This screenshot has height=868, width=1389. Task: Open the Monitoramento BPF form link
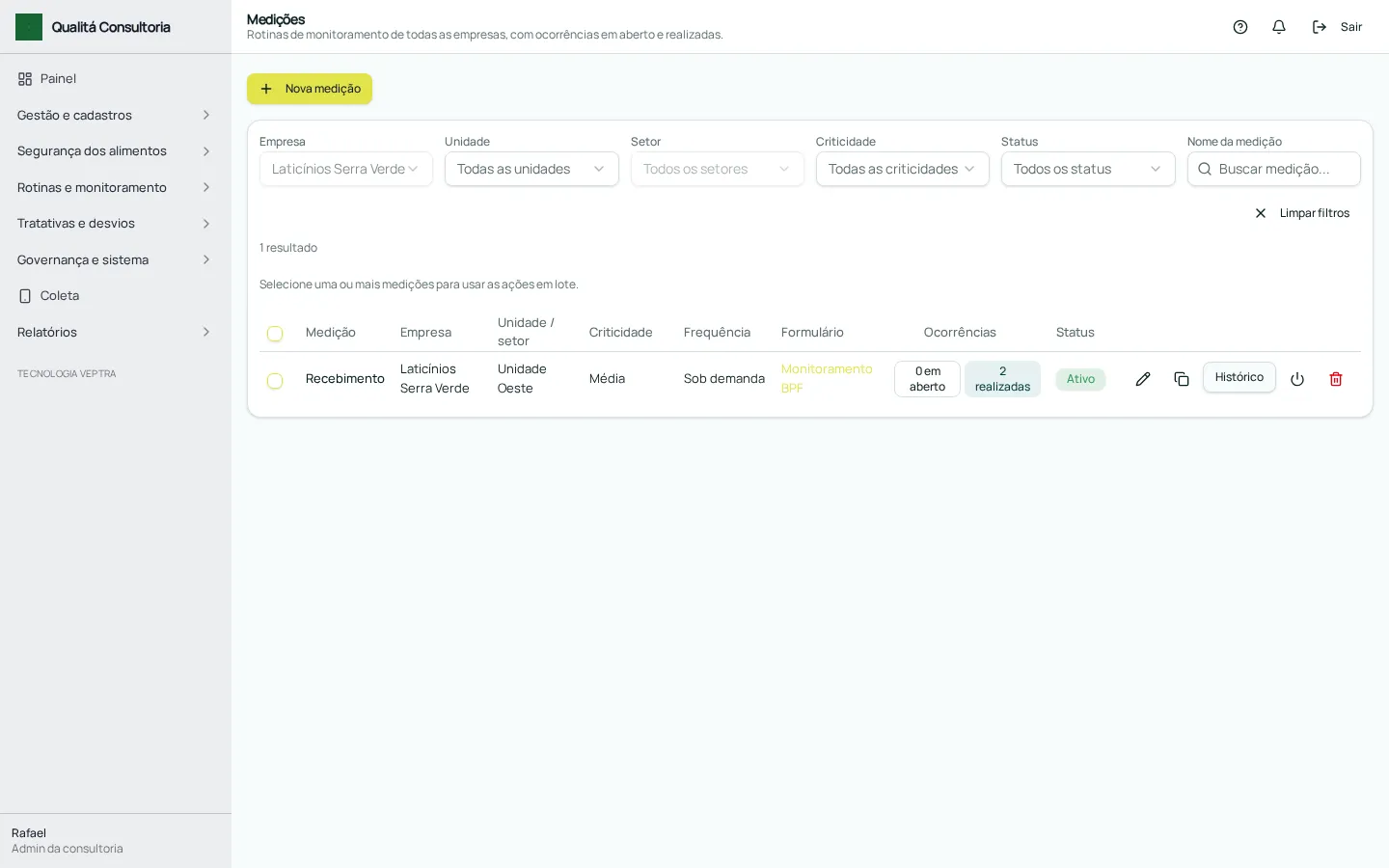pyautogui.click(x=827, y=378)
